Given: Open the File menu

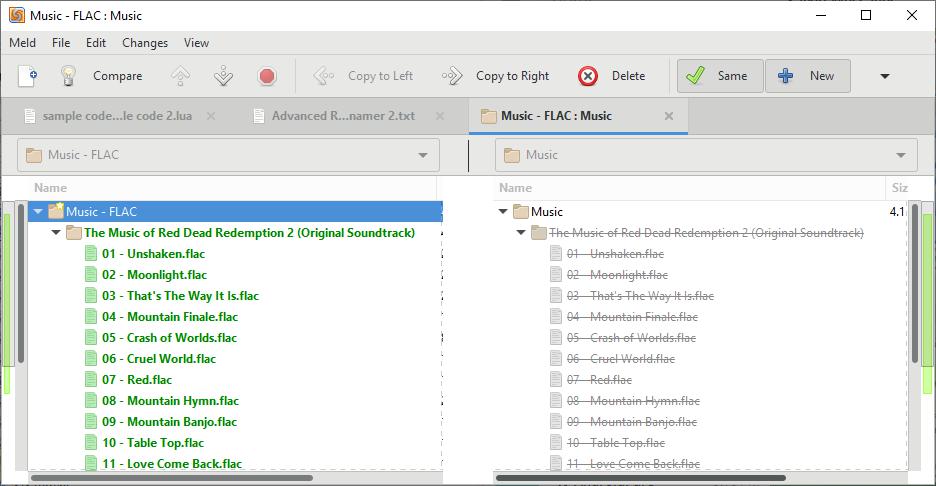Looking at the screenshot, I should point(61,43).
